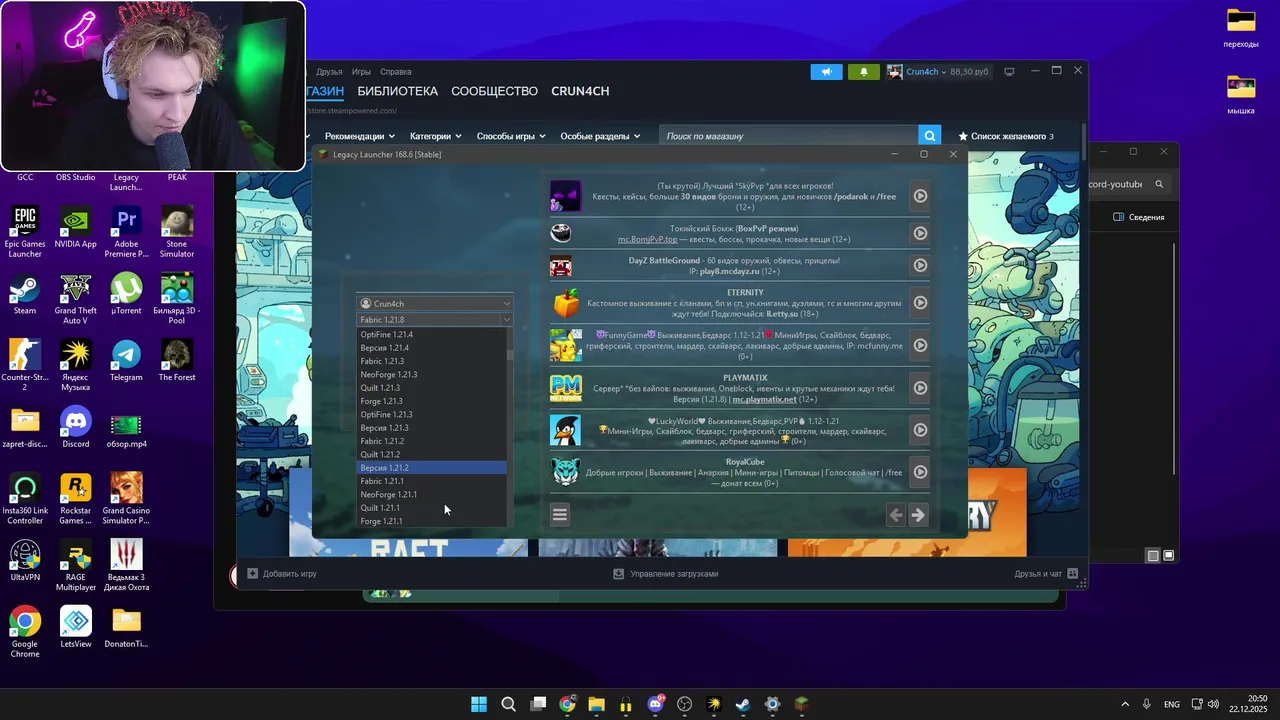The height and width of the screenshot is (720, 1280).
Task: Open Друзья и чат in Steam
Action: point(1046,574)
